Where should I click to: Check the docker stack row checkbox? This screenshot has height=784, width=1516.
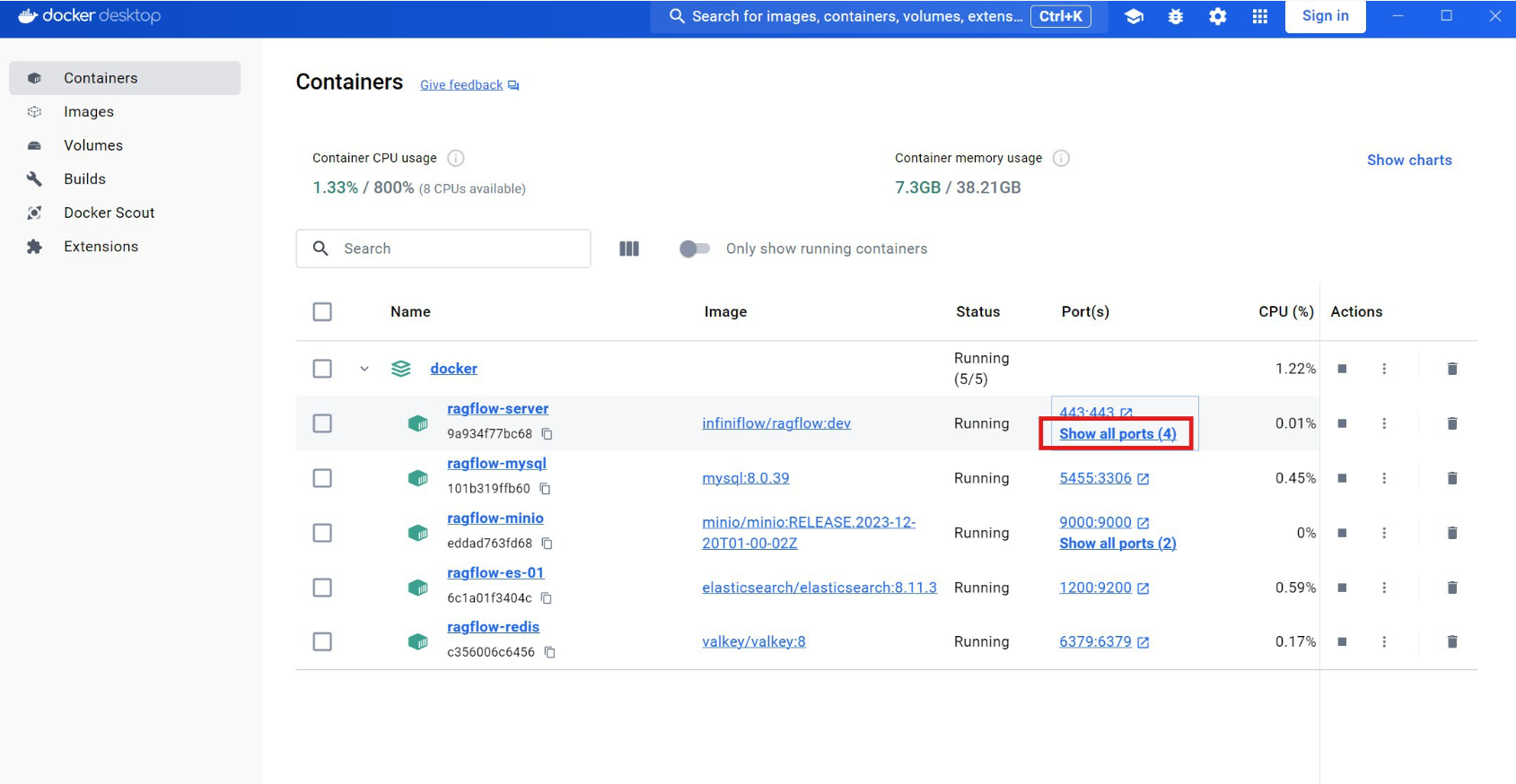tap(322, 369)
